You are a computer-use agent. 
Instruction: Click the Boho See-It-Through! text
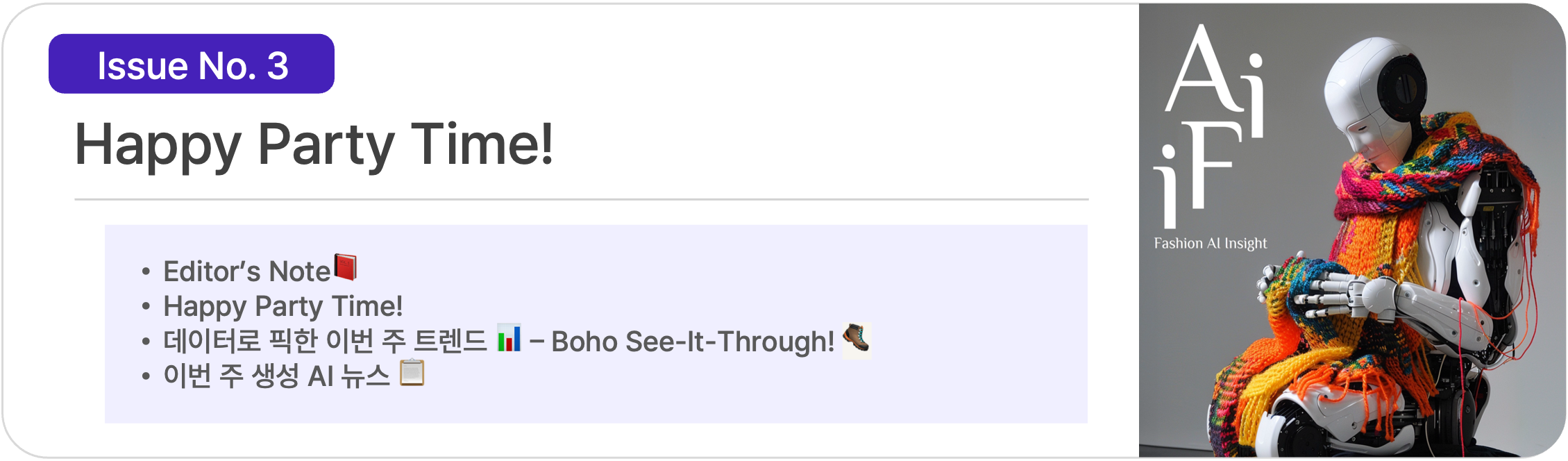[692, 342]
